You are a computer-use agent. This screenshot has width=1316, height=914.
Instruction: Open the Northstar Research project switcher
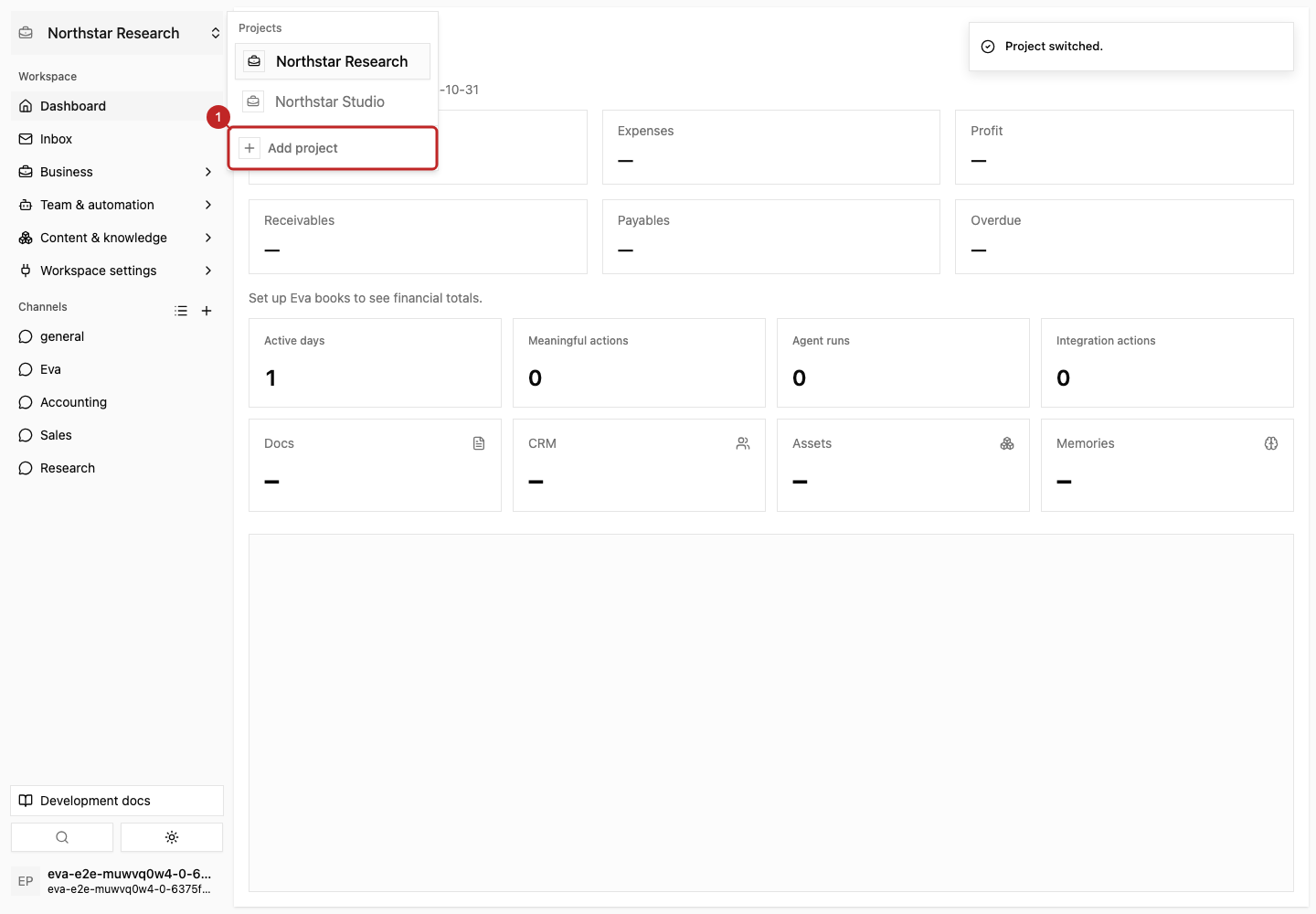pyautogui.click(x=118, y=33)
